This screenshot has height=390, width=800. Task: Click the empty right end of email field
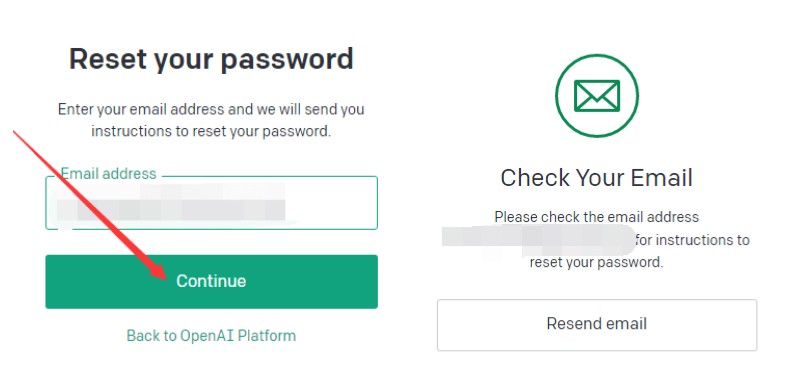(332, 203)
